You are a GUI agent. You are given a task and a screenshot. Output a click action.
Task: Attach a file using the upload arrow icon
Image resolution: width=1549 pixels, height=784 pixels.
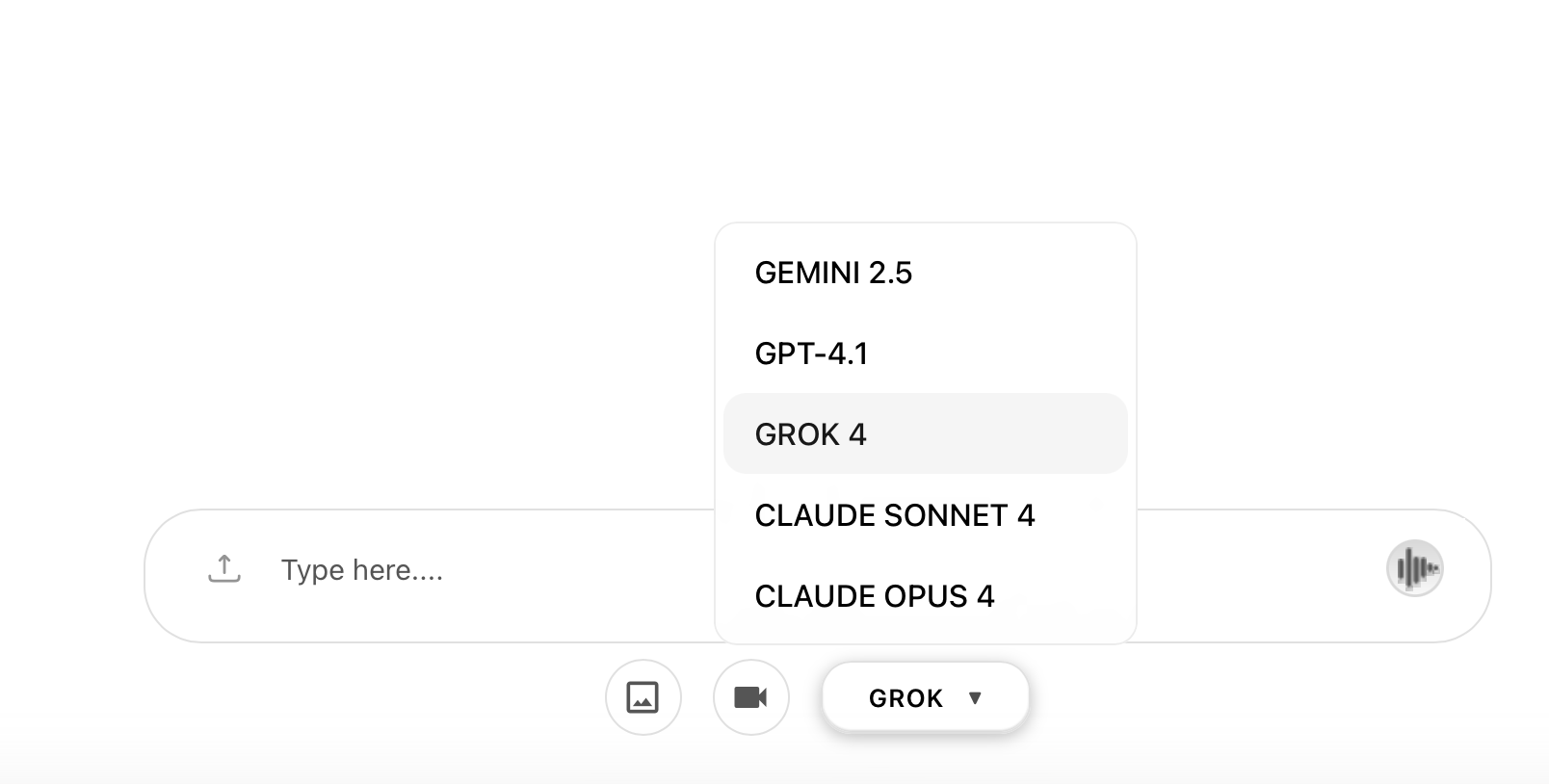pyautogui.click(x=224, y=568)
